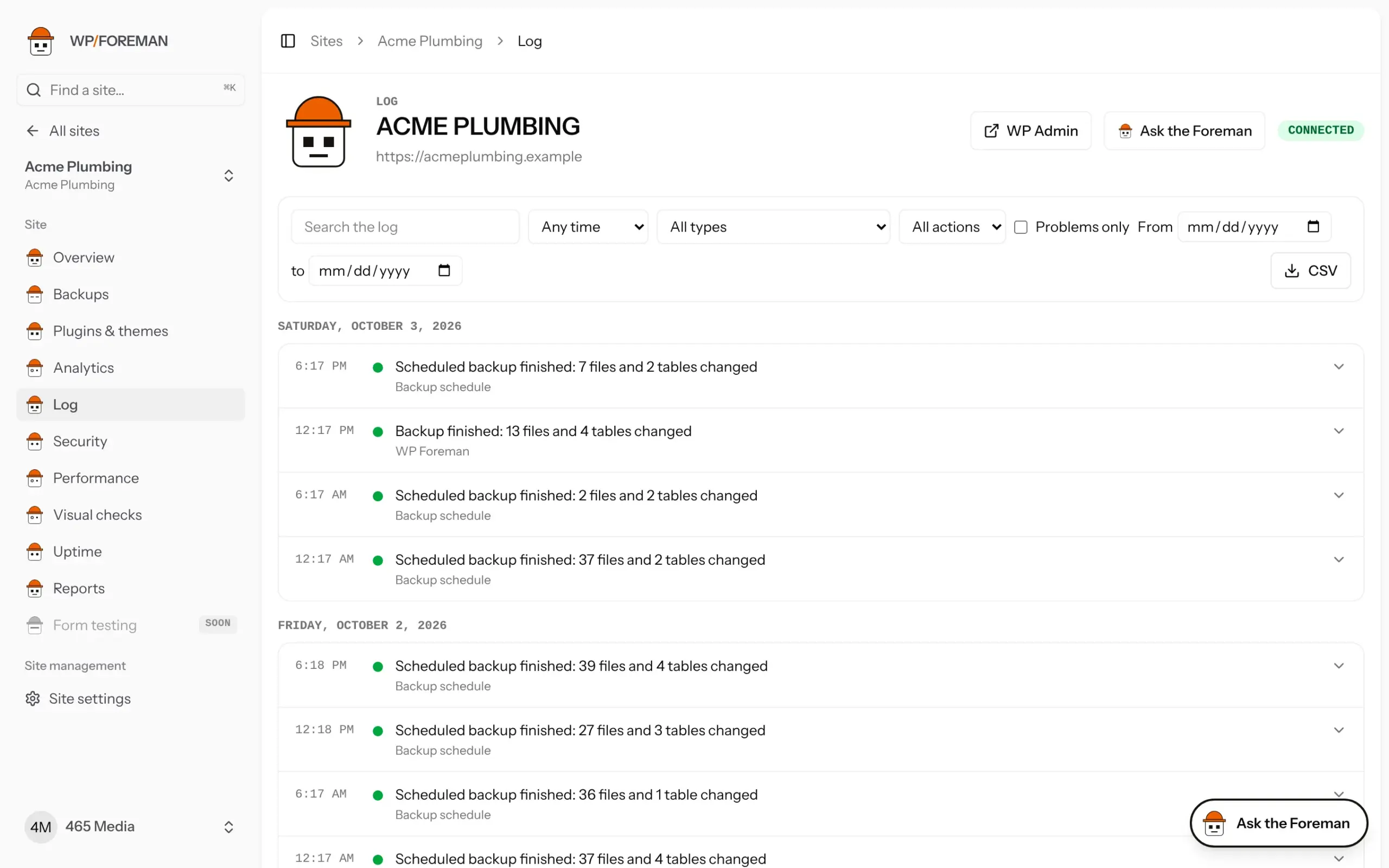Click the WP Admin button
Image resolution: width=1389 pixels, height=868 pixels.
(x=1031, y=131)
